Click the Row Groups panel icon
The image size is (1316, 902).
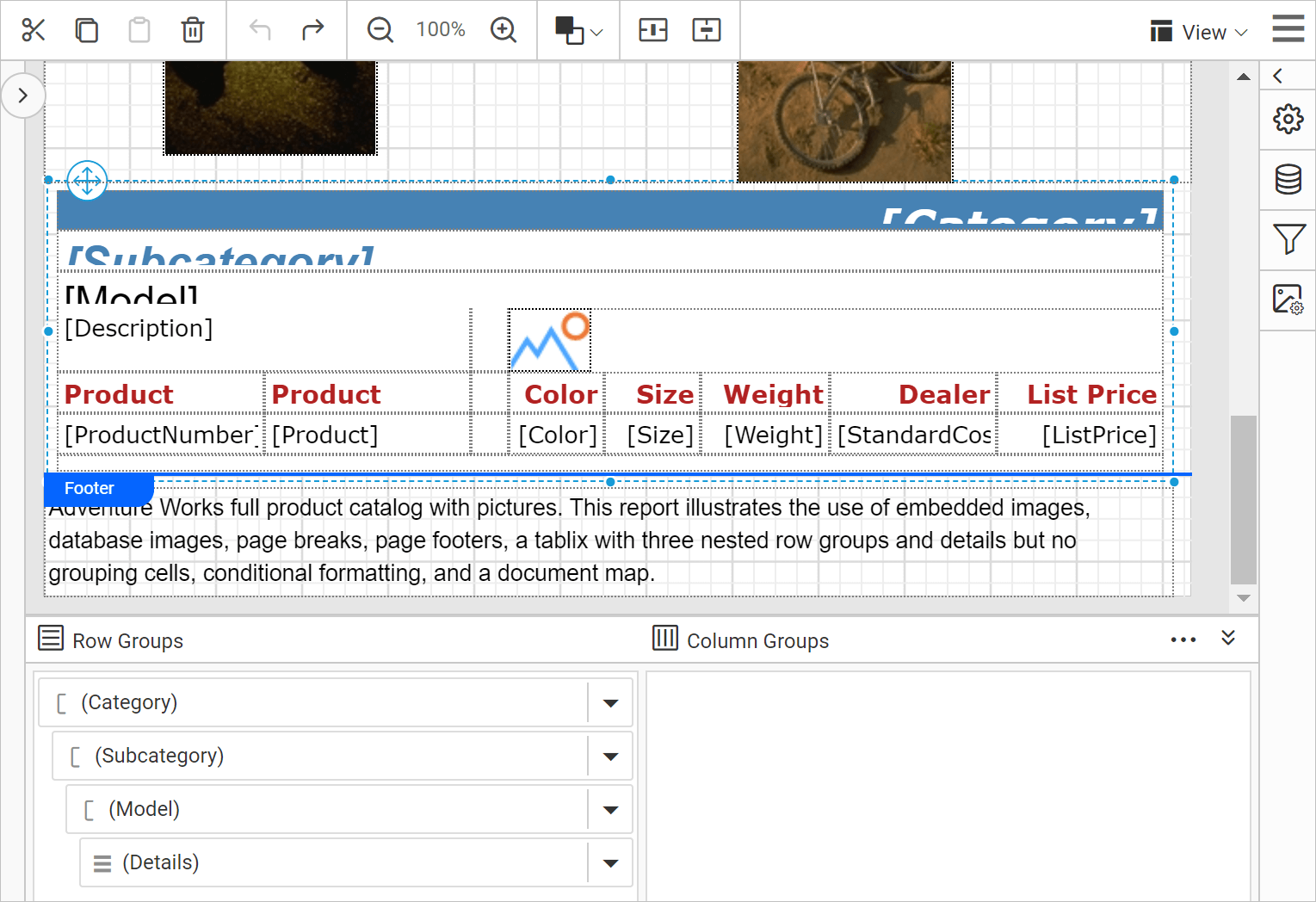coord(51,639)
